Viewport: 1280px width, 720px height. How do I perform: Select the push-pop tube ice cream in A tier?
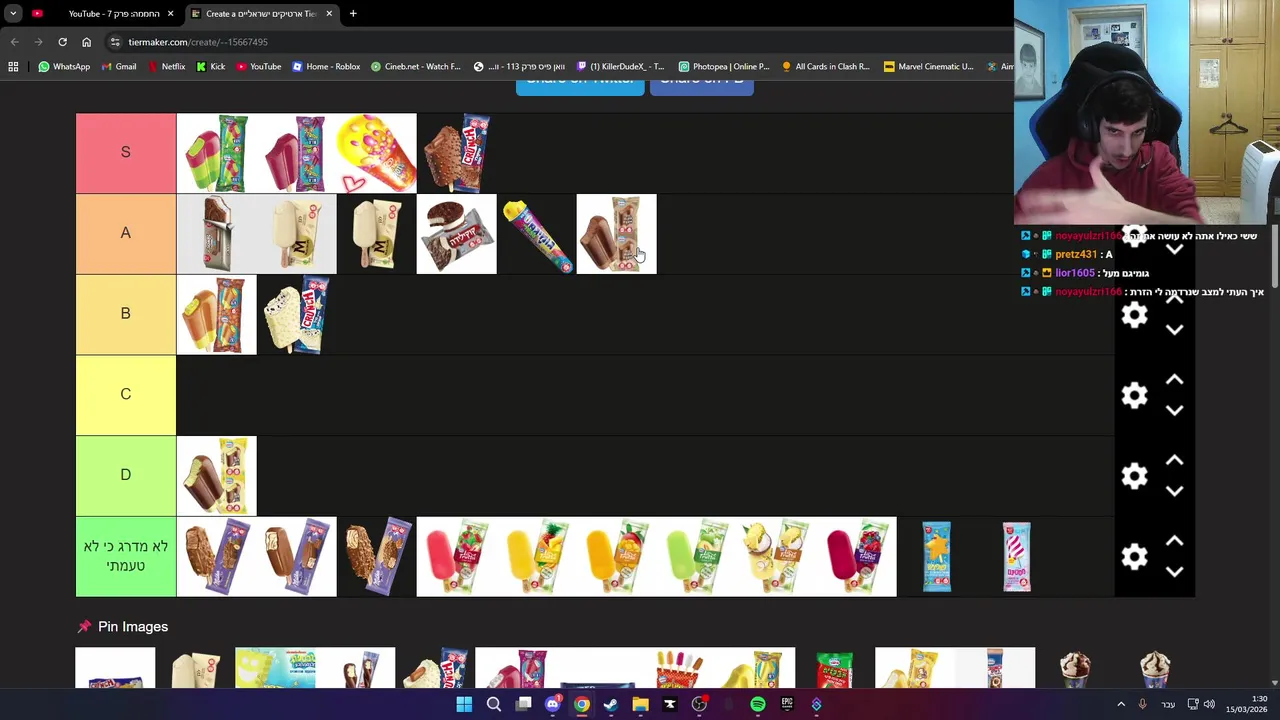tap(537, 234)
